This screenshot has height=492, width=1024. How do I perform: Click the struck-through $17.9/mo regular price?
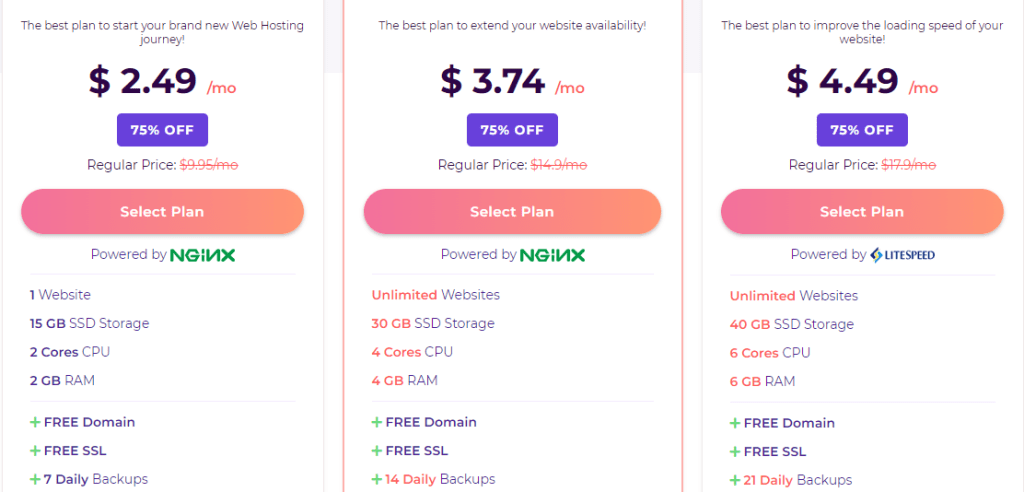click(908, 165)
